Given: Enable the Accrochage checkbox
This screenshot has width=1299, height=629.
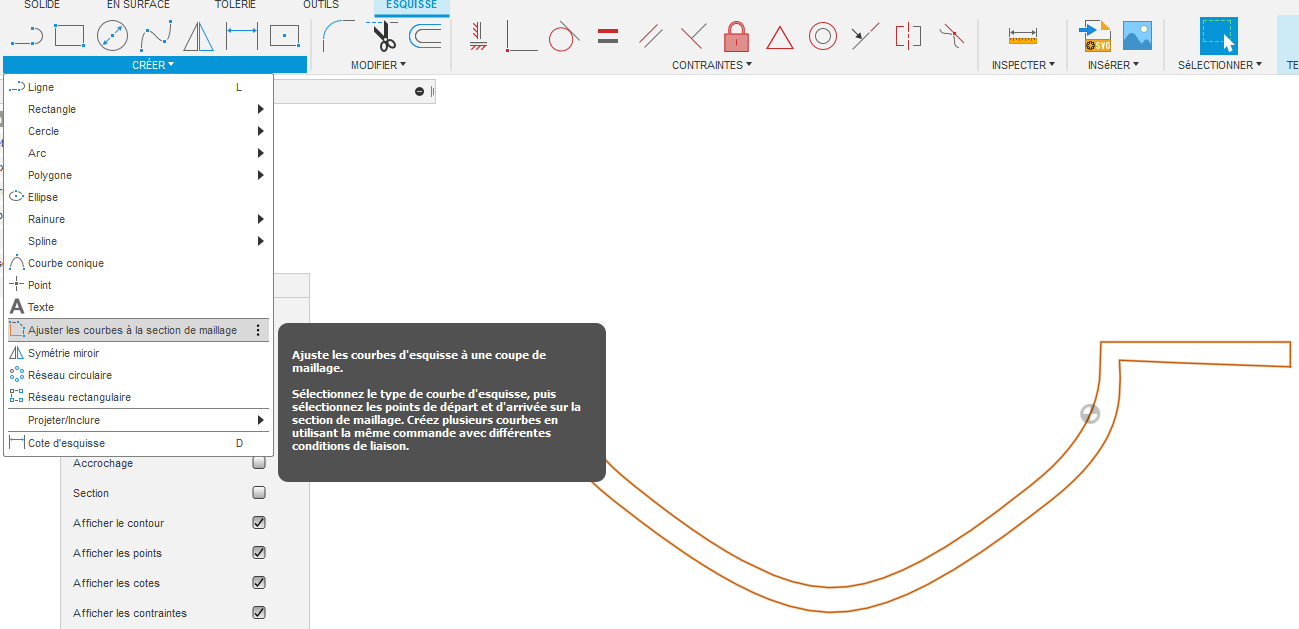Looking at the screenshot, I should coord(259,463).
